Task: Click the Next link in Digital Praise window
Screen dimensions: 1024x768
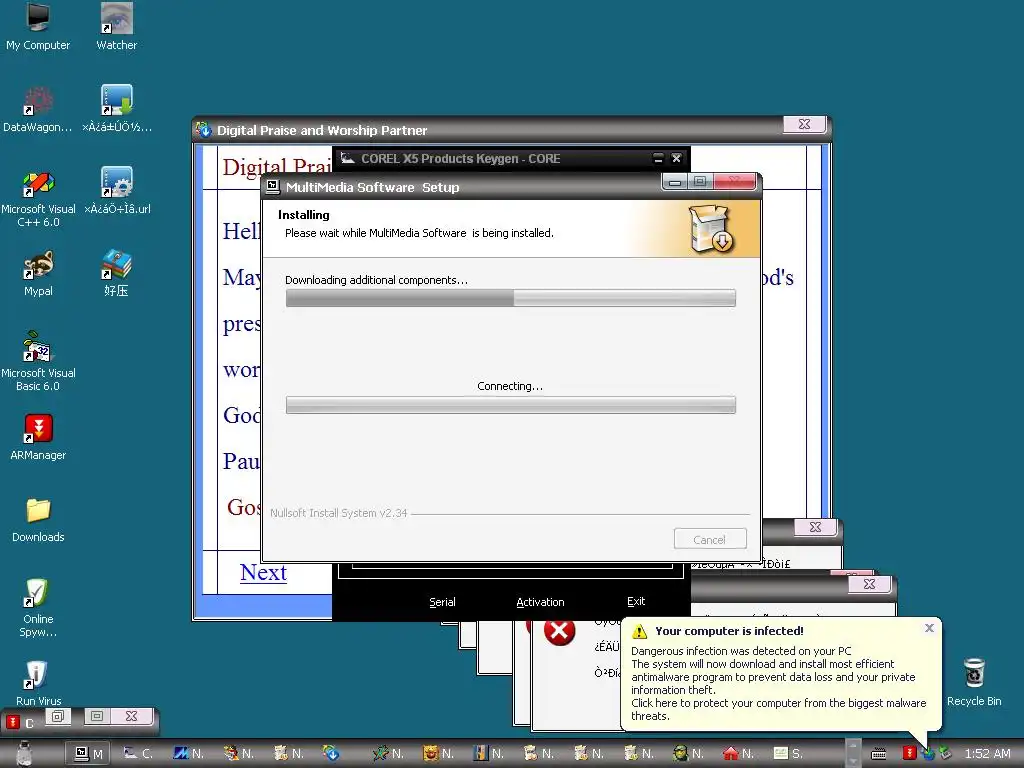Action: pyautogui.click(x=263, y=573)
